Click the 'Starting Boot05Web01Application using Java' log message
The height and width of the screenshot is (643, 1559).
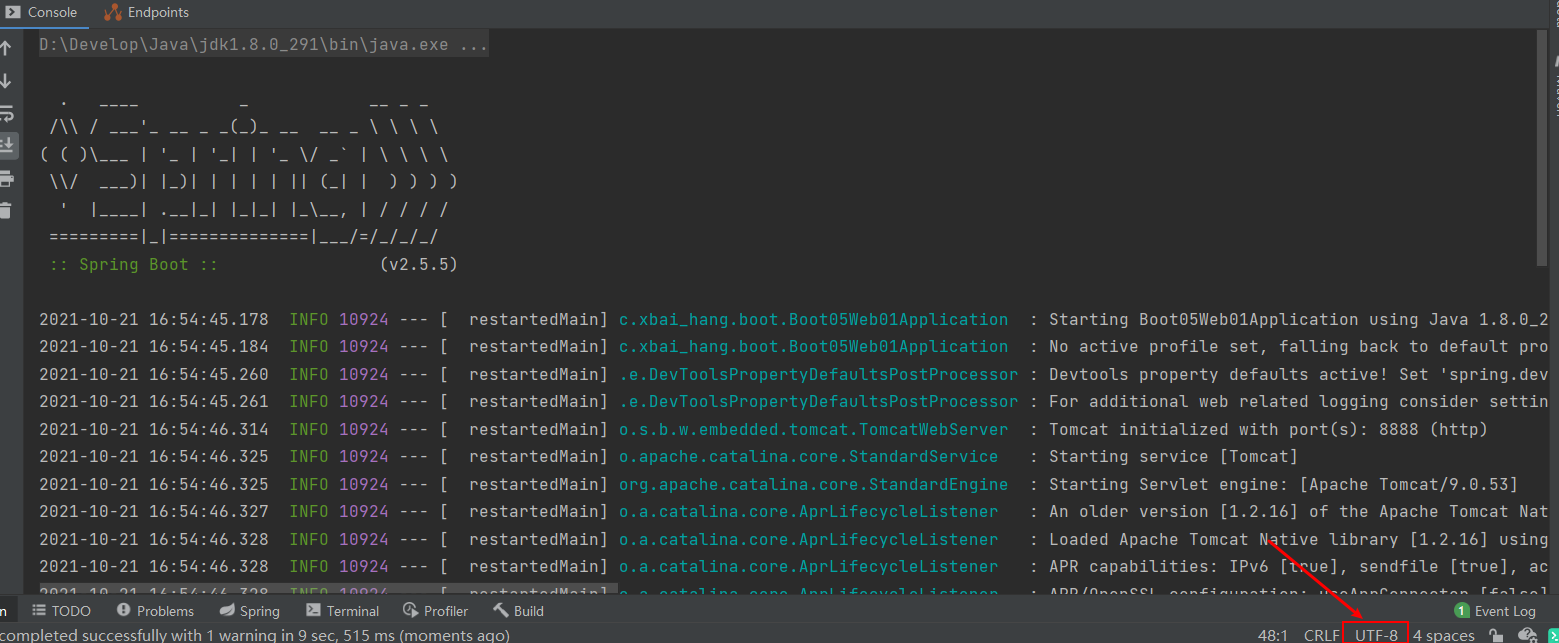point(1298,320)
